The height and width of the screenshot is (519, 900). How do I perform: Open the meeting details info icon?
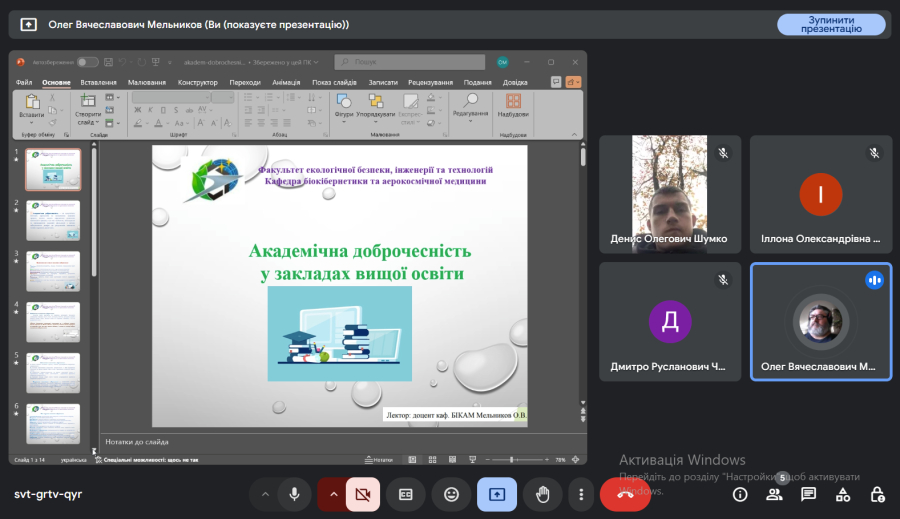pos(740,494)
